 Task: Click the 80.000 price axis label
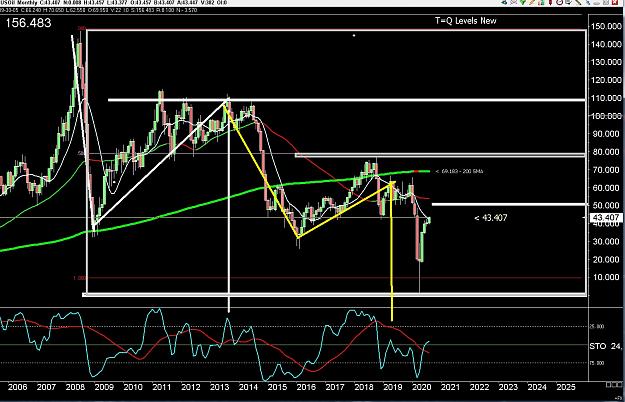pyautogui.click(x=606, y=152)
